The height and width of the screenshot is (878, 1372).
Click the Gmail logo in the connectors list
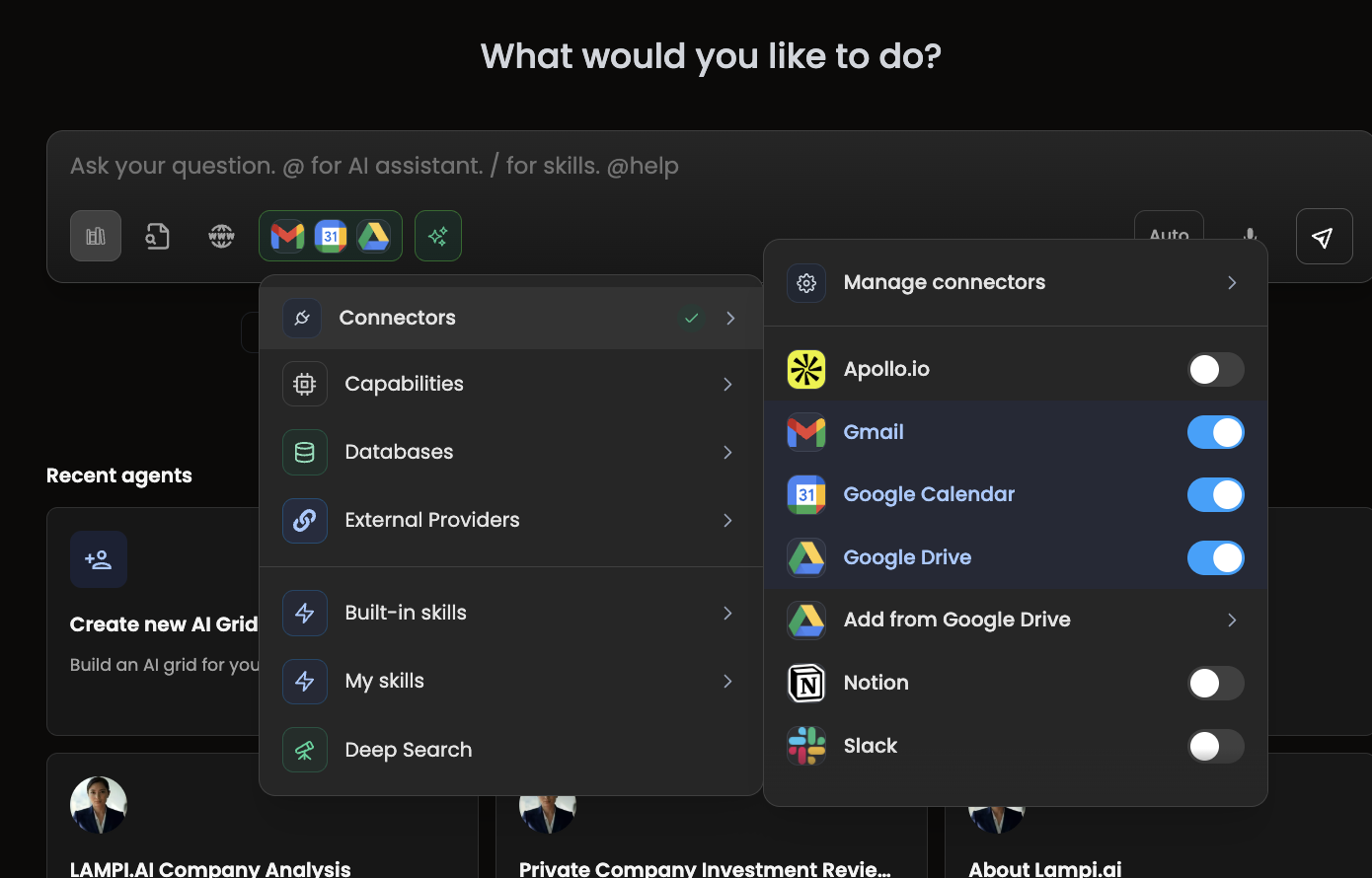pyautogui.click(x=806, y=432)
